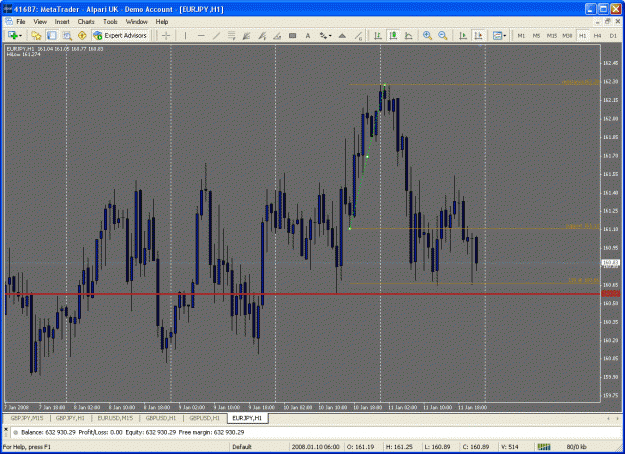Toggle the Expert Advisors button
Screen dimensions: 625x454
click(x=120, y=35)
